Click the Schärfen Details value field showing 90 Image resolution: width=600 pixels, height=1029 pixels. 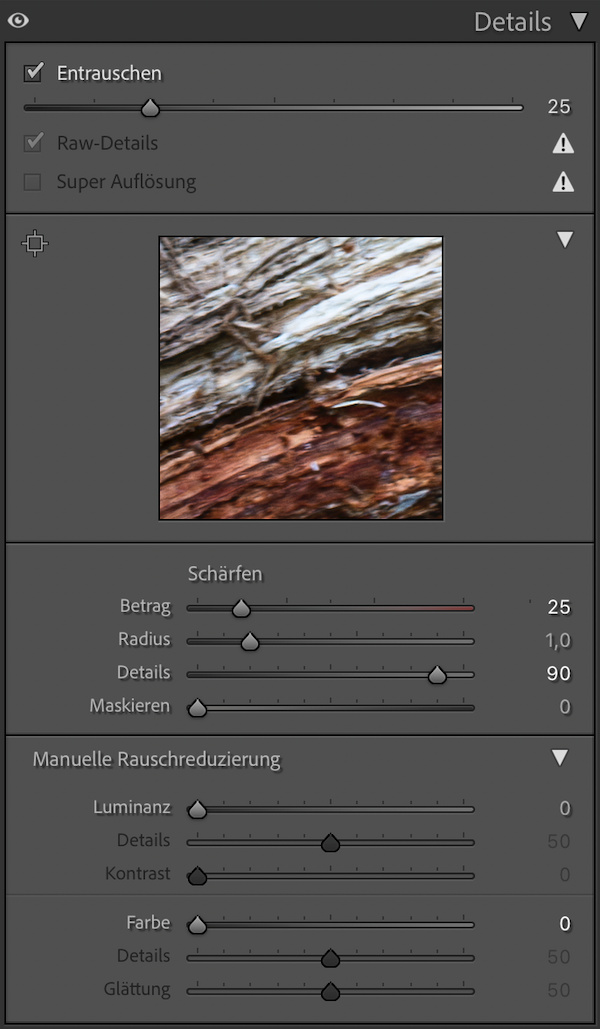click(x=558, y=674)
